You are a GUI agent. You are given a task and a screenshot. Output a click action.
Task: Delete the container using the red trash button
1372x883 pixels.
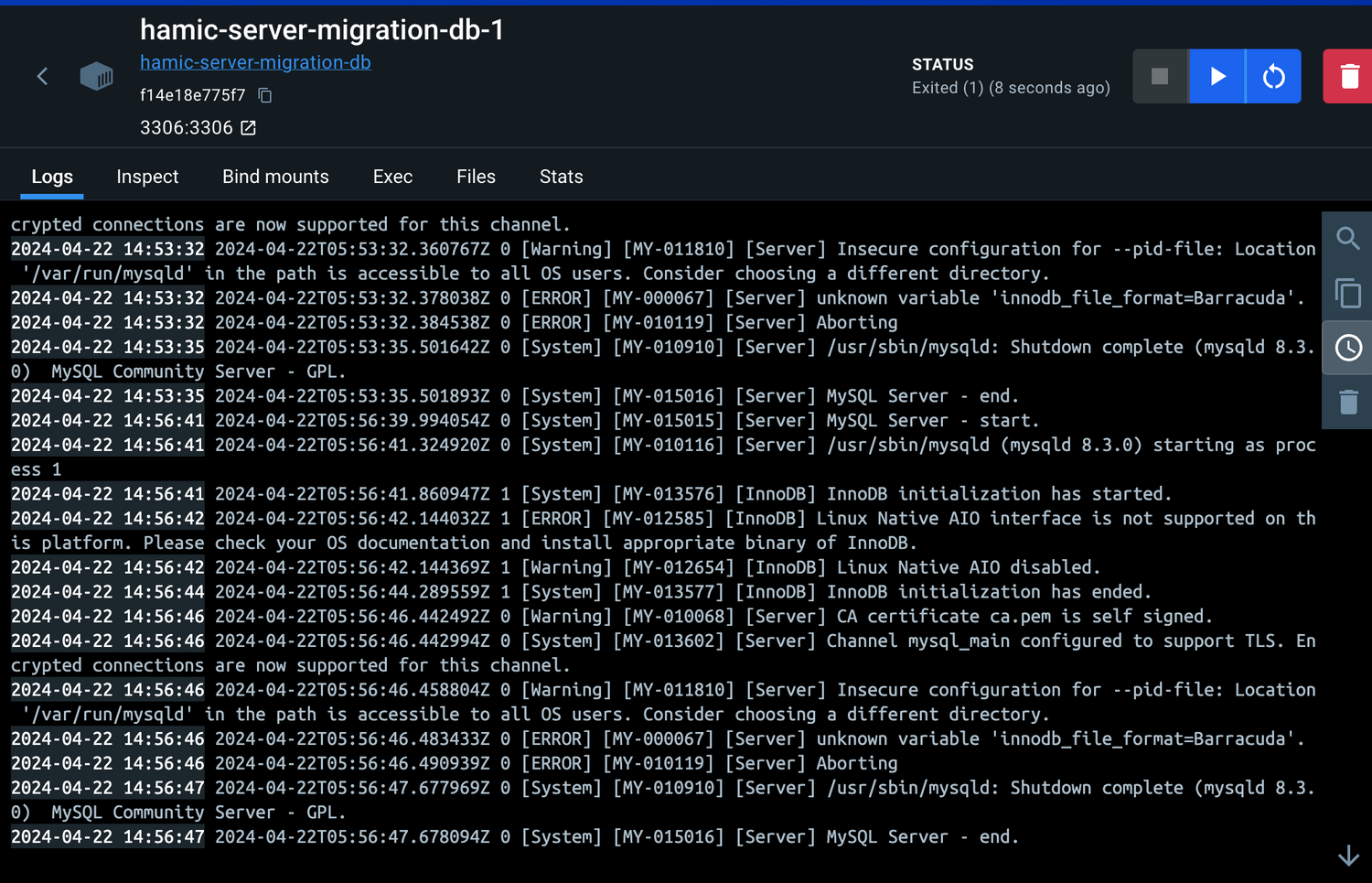coord(1348,76)
